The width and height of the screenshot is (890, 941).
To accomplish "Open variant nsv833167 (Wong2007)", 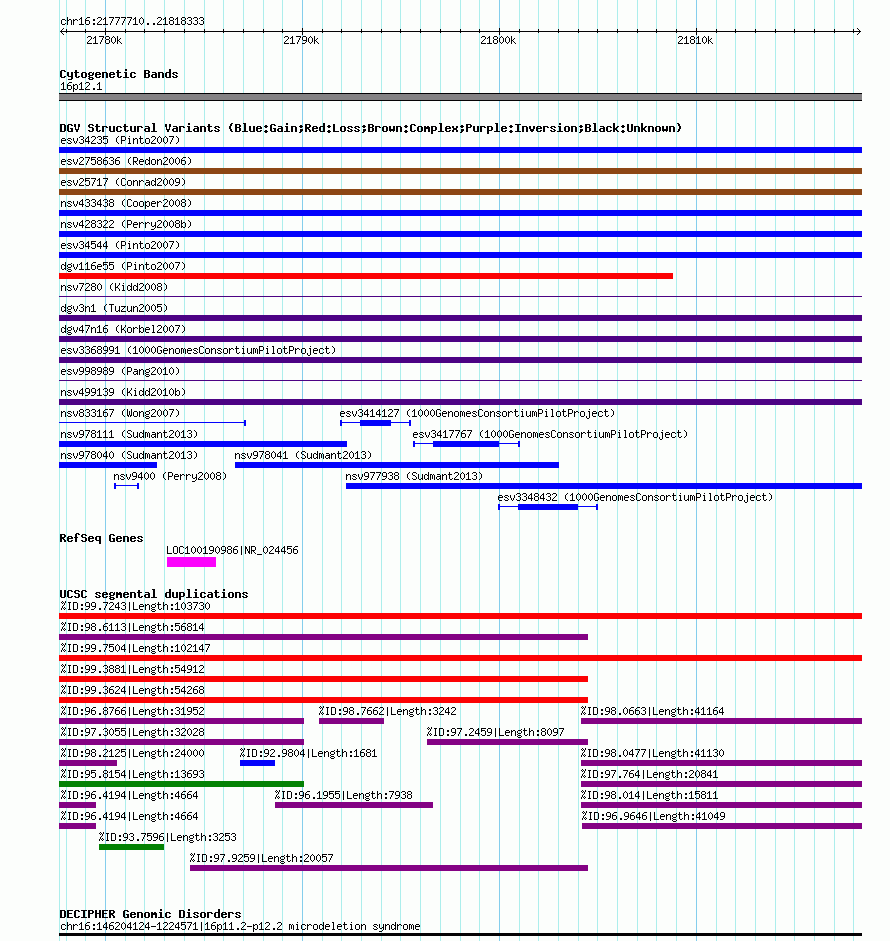I will click(120, 413).
